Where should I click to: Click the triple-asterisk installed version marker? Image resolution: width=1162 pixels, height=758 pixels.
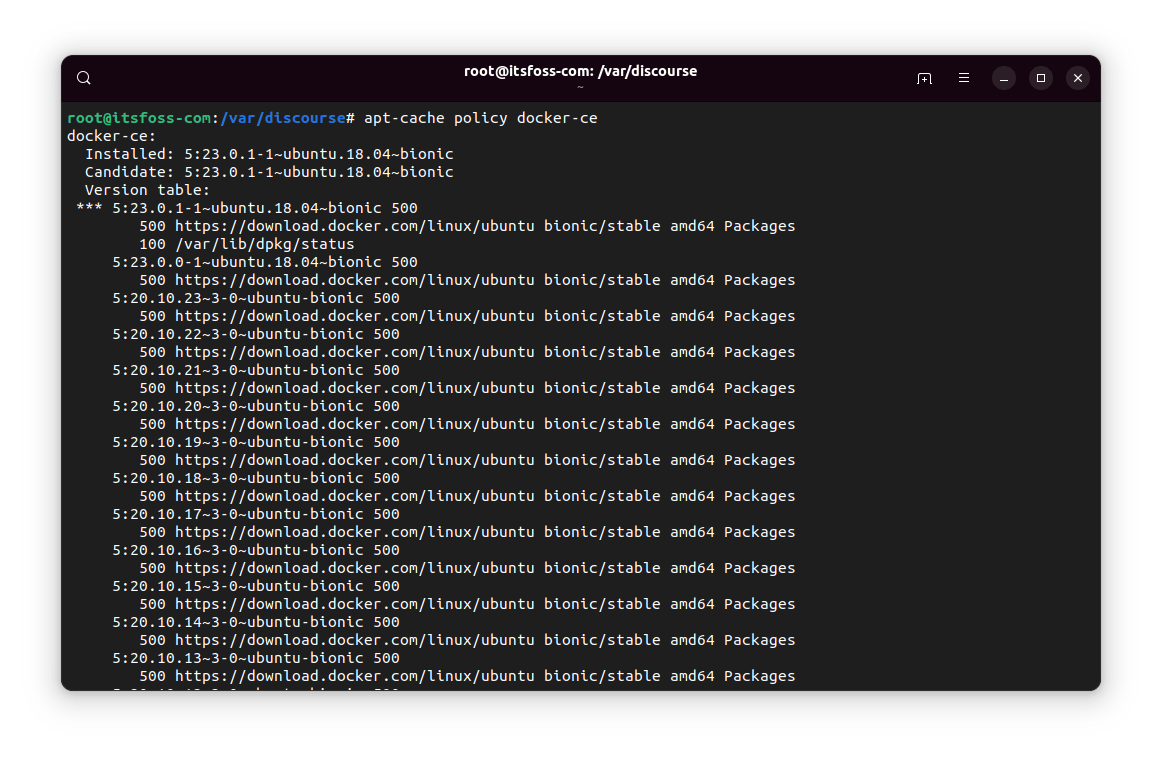[x=89, y=208]
